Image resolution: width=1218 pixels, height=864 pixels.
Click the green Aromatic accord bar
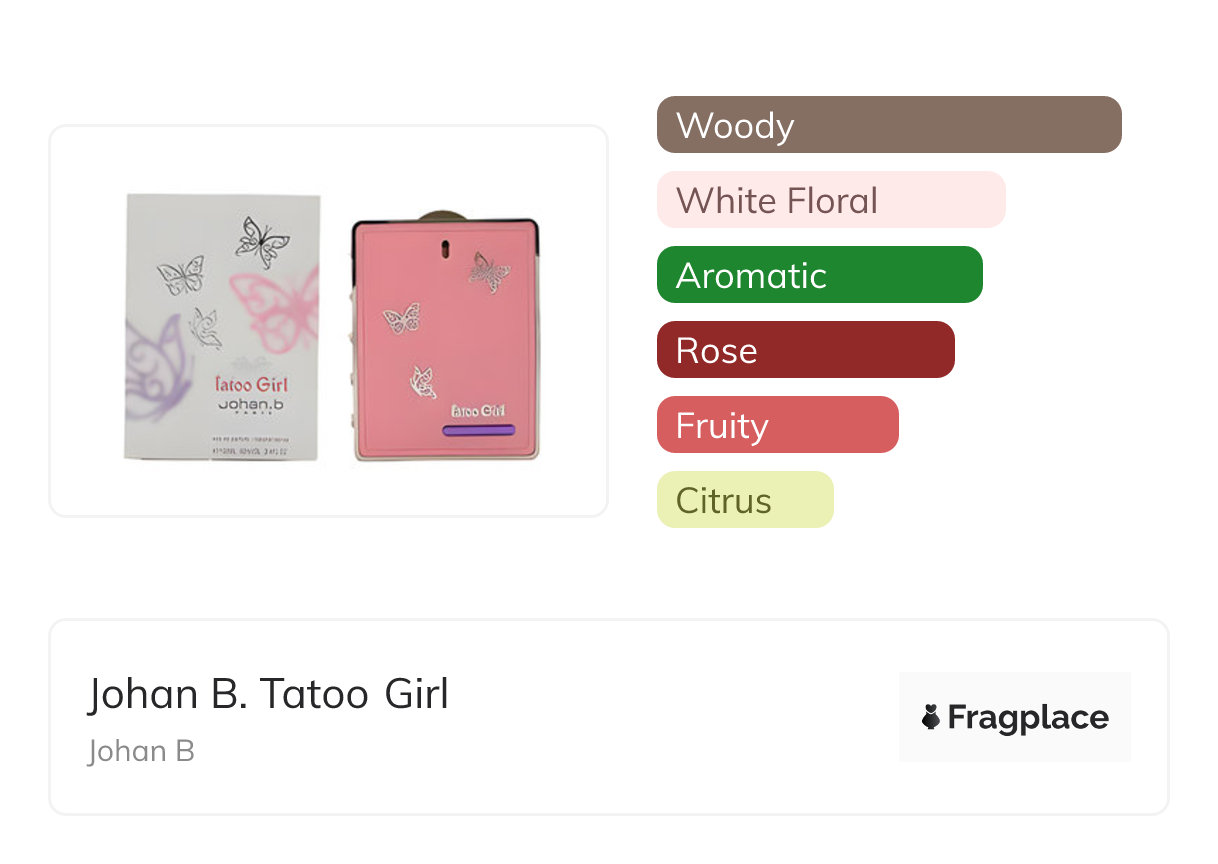819,275
